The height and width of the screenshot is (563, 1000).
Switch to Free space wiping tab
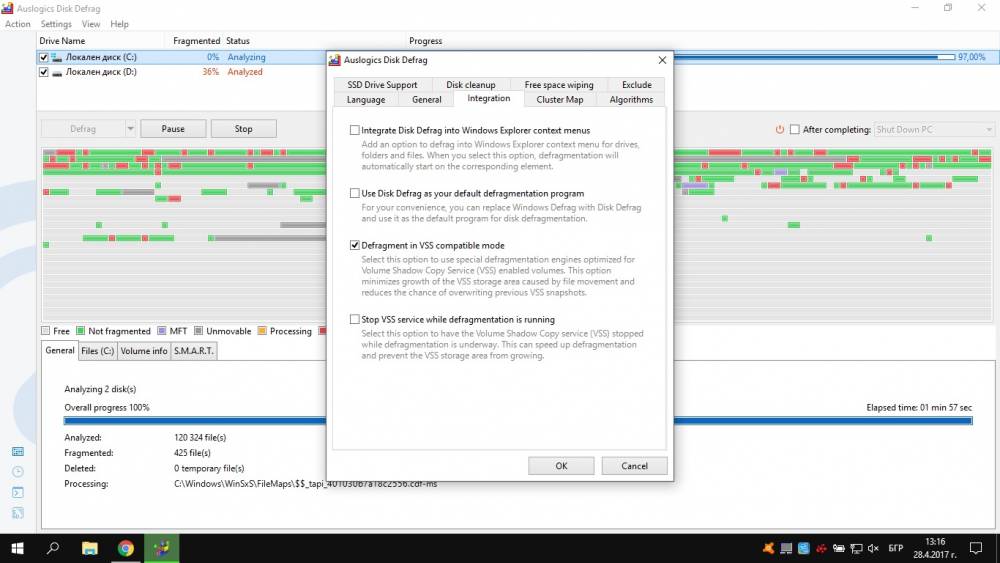tap(559, 85)
